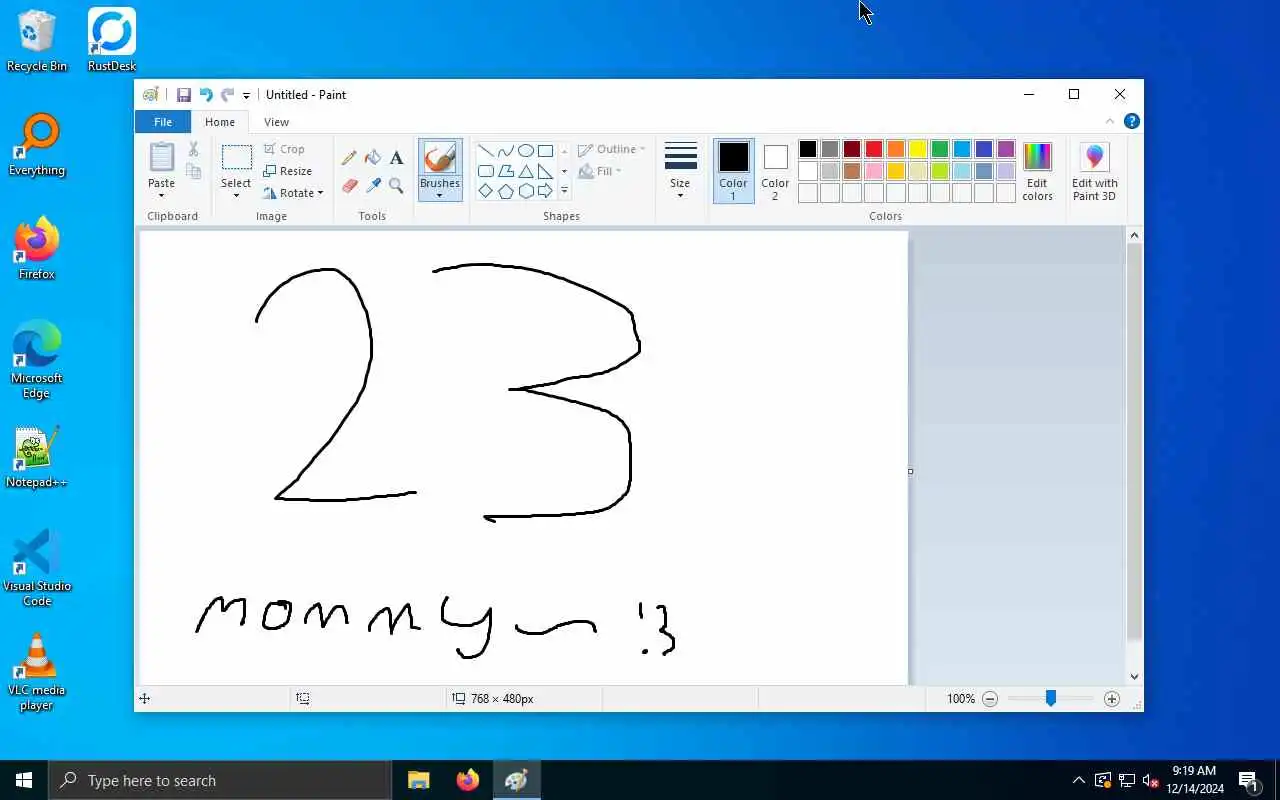
Task: Click the Copy icon in Clipboard group
Action: (193, 172)
